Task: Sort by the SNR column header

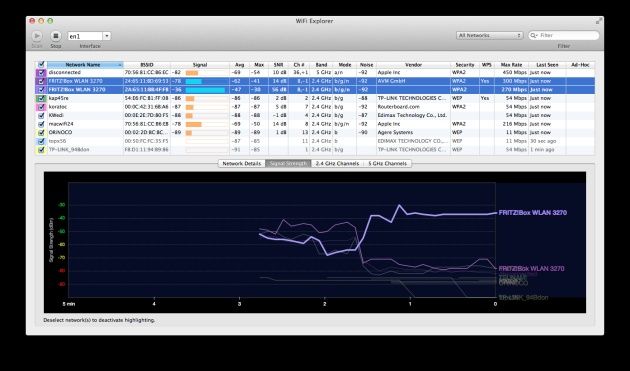Action: [x=278, y=65]
